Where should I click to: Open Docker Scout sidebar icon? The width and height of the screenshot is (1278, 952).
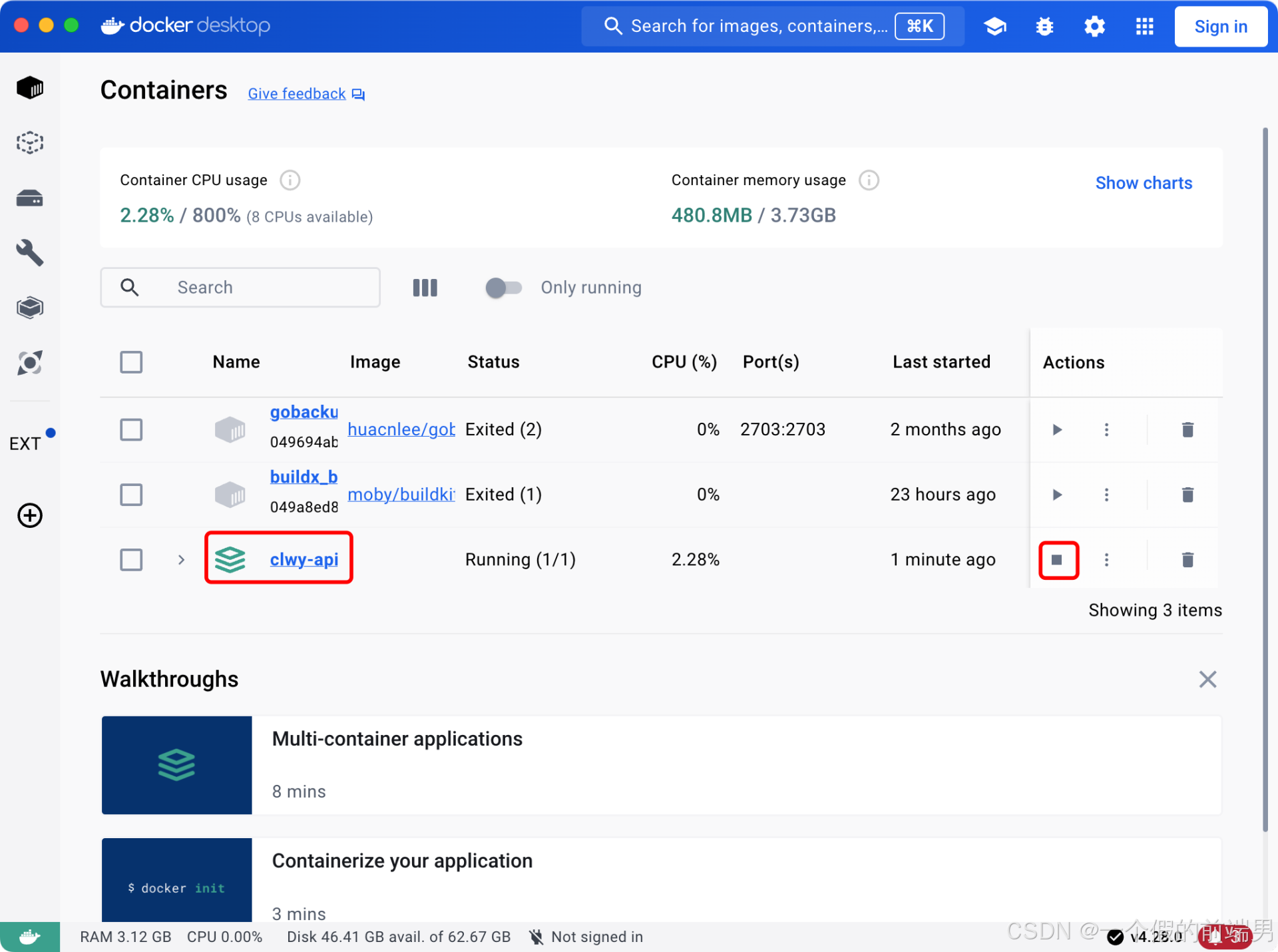point(30,363)
